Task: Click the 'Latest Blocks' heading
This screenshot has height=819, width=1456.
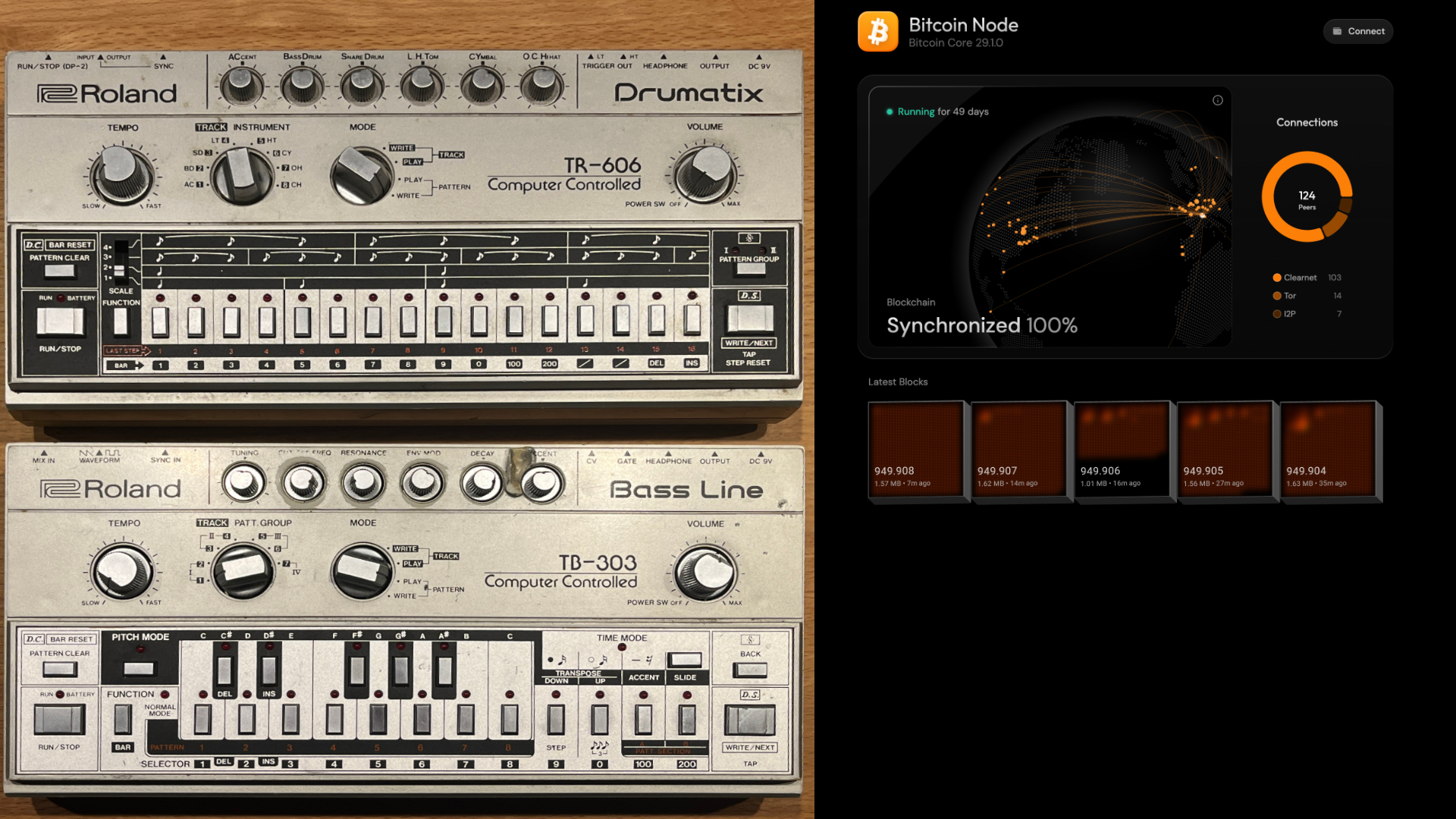Action: 898,382
